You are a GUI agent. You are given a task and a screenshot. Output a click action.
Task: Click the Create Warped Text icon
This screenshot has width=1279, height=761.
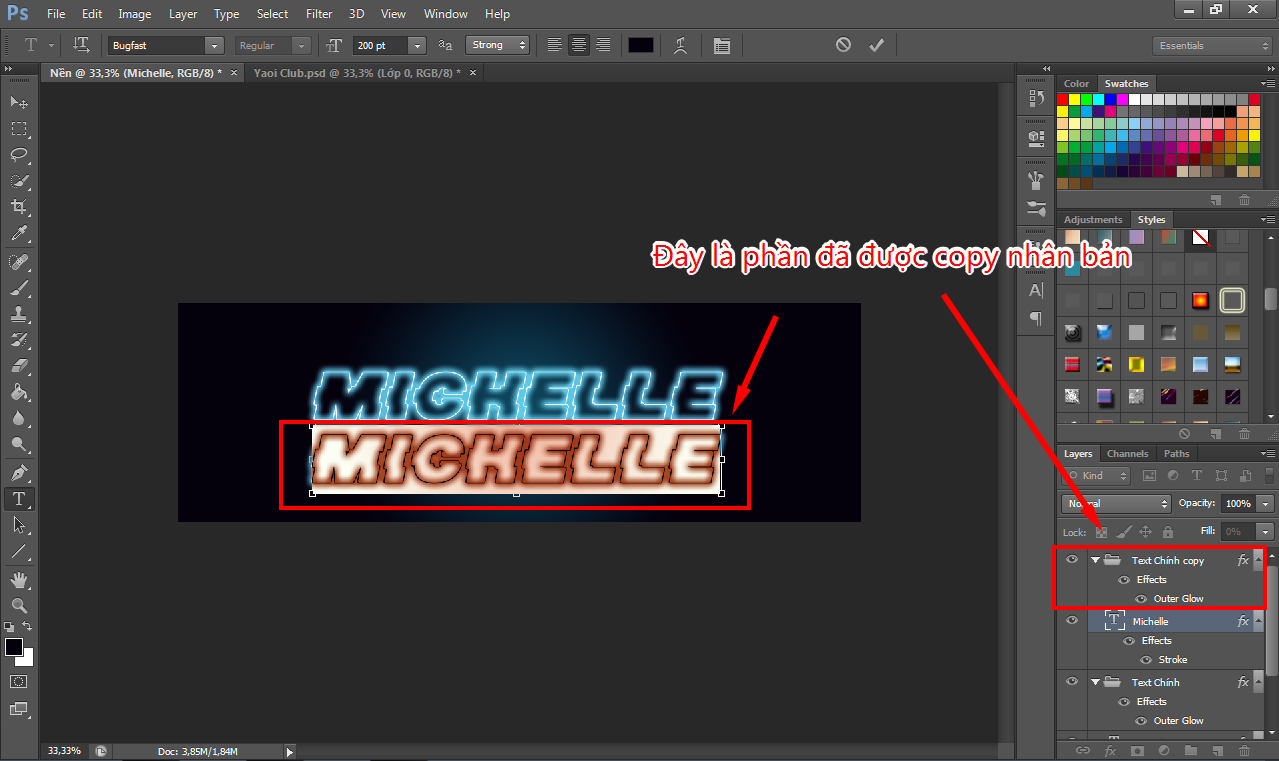point(681,45)
